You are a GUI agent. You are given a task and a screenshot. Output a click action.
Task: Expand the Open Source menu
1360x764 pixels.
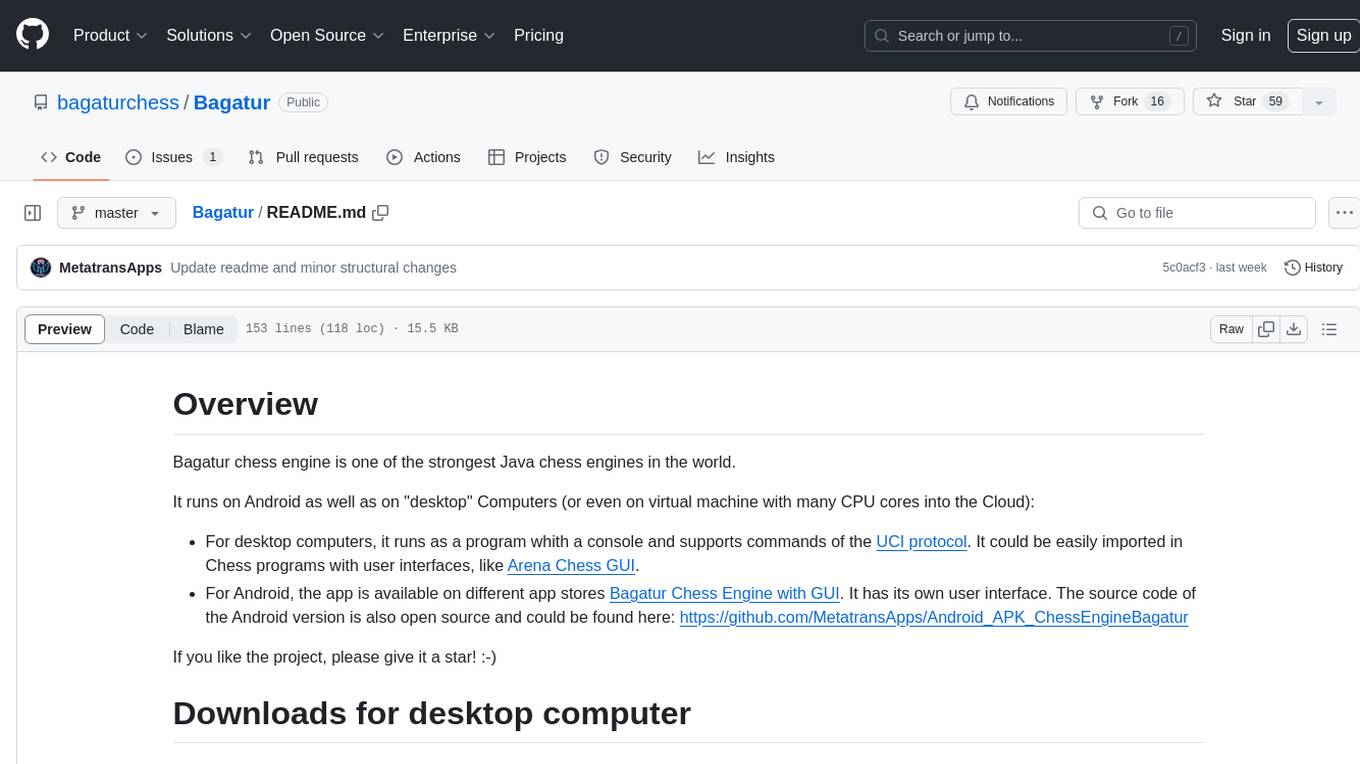click(327, 35)
